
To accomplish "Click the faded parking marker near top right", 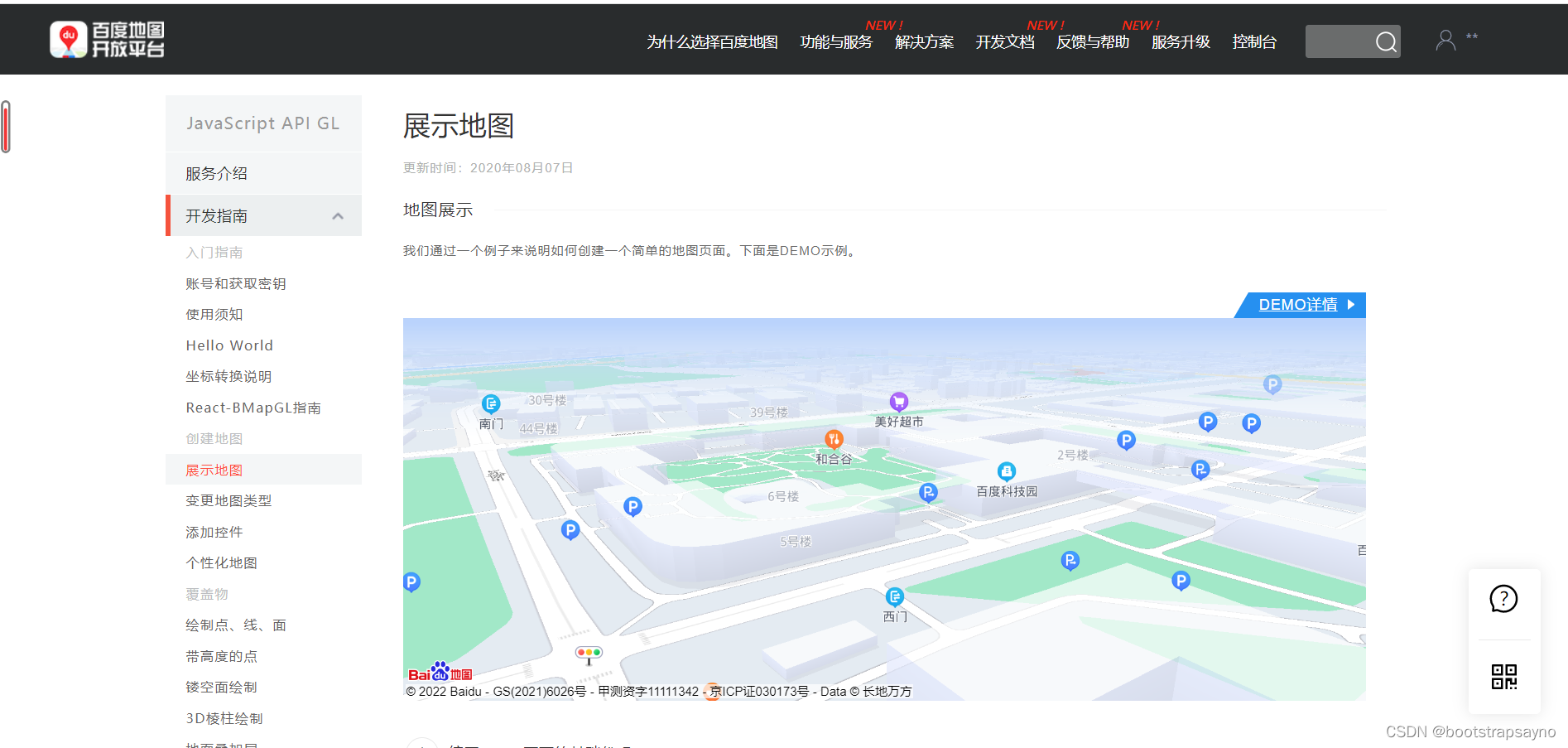I will coord(1272,384).
